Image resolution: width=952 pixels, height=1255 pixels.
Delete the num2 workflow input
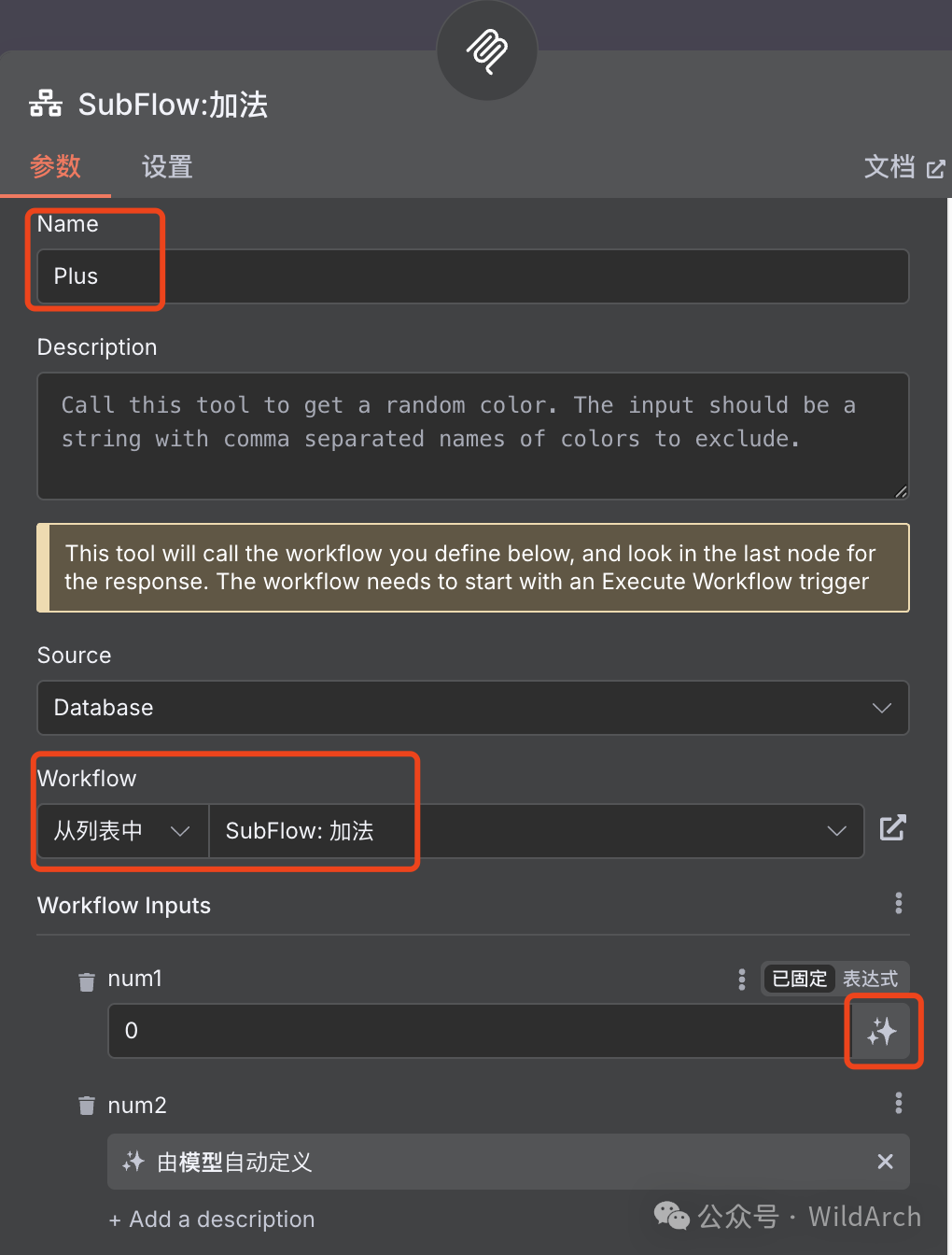click(87, 1106)
